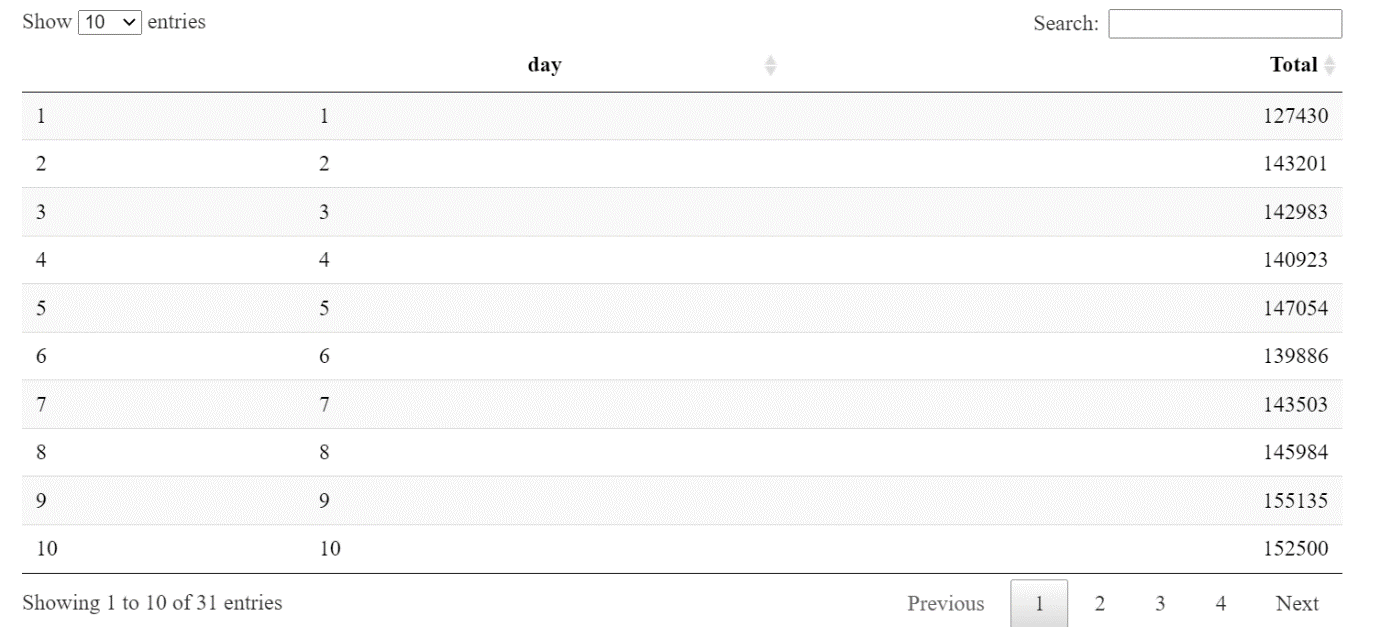Select the row showing Total 155135
The height and width of the screenshot is (627, 1380).
pos(690,500)
